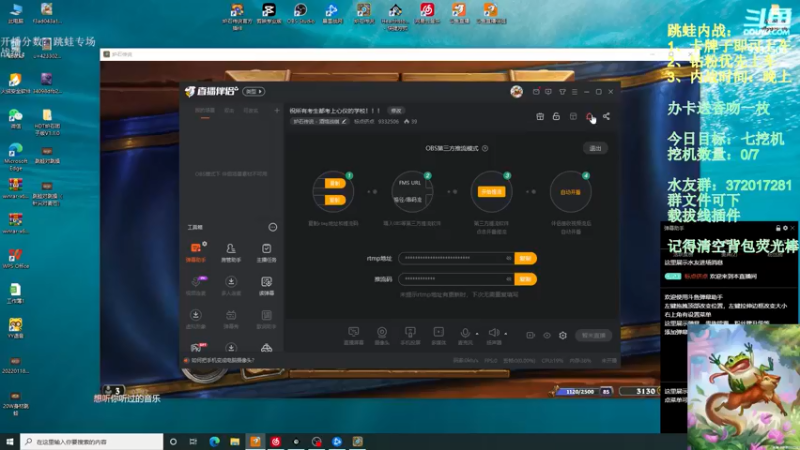Screen dimensions: 800x450
Task: Click the frog artwork thumbnail at bottom right
Action: pyautogui.click(x=743, y=387)
